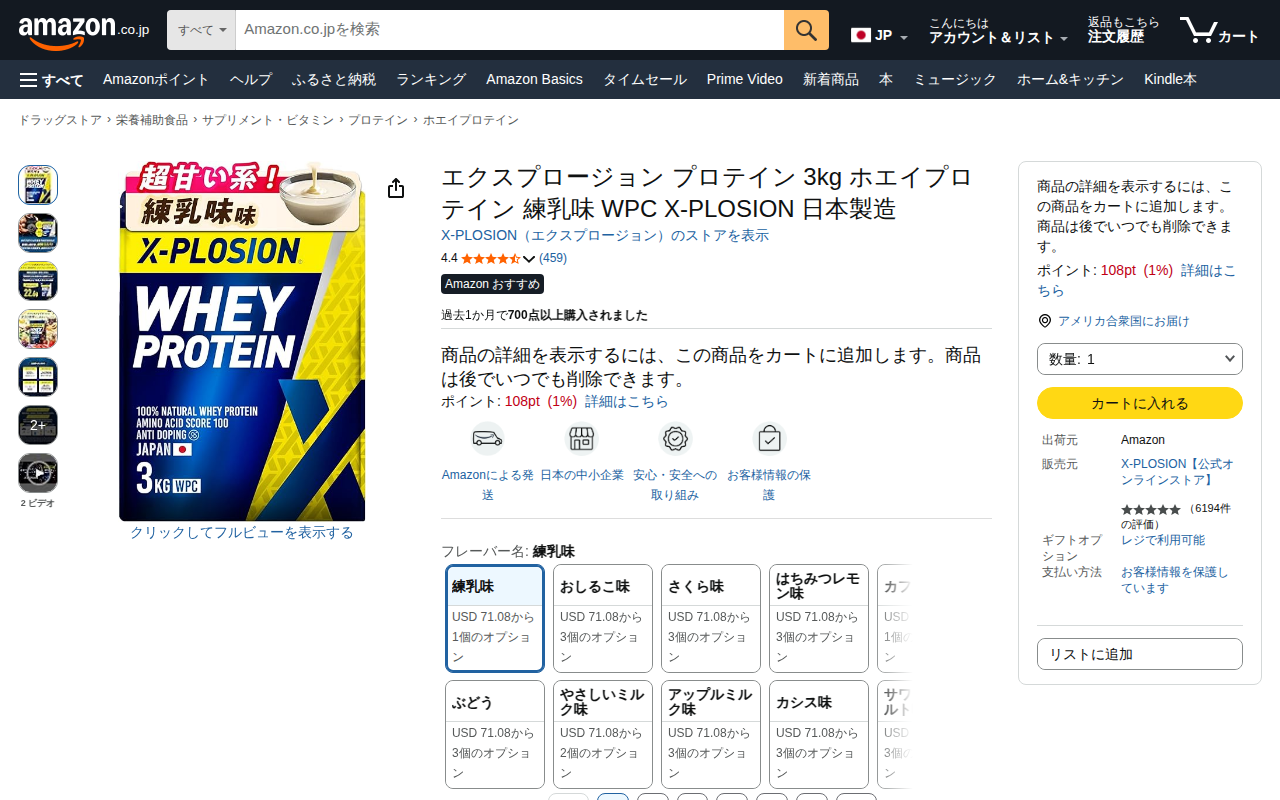Click 詳細はこちら link in product points line

(x=627, y=401)
